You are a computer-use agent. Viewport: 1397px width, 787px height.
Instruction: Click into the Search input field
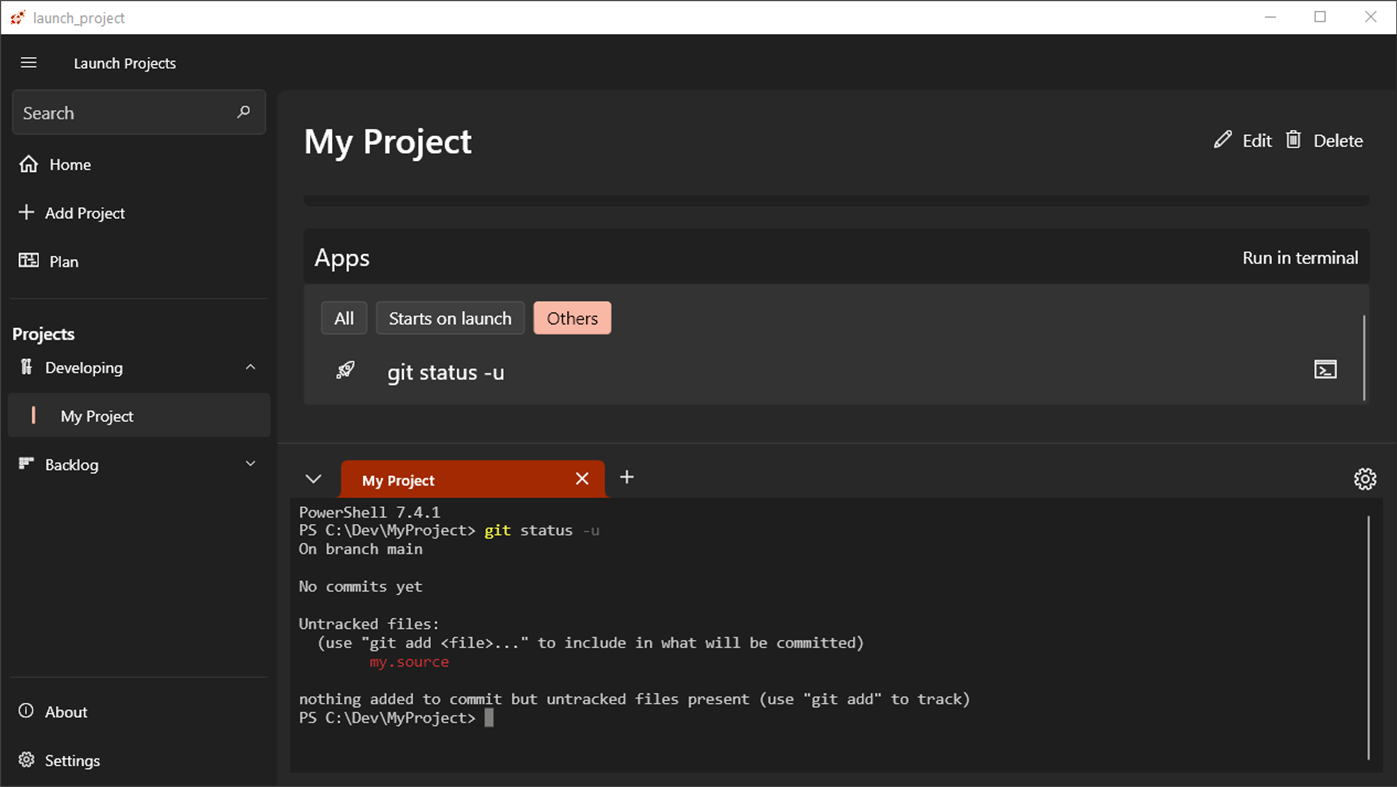point(120,113)
